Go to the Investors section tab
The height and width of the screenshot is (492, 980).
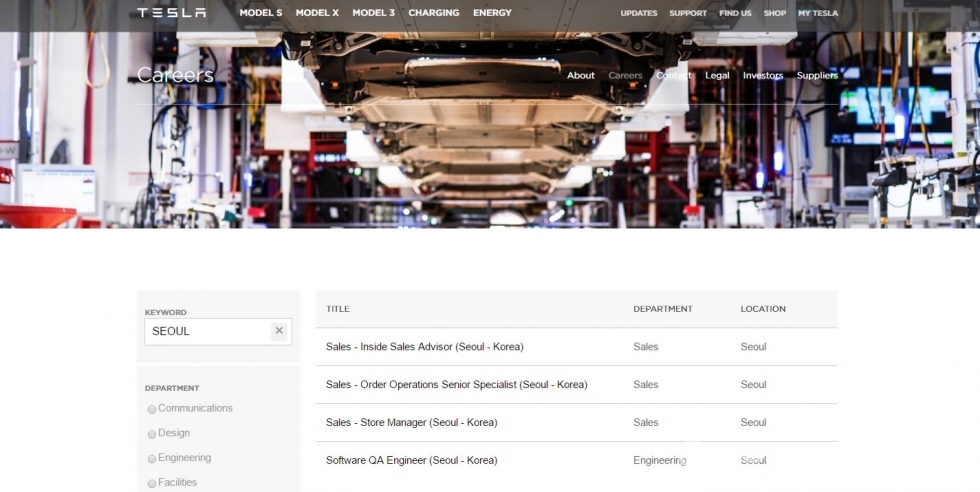[x=763, y=76]
